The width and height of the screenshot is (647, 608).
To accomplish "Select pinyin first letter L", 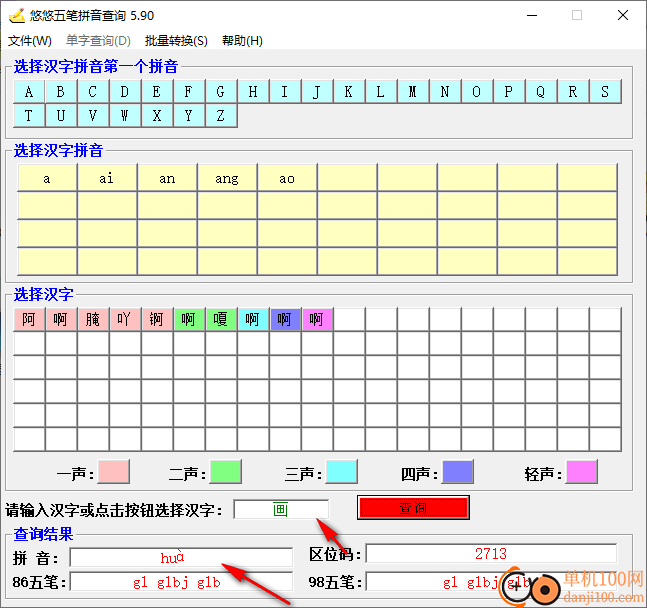I will coord(381,92).
